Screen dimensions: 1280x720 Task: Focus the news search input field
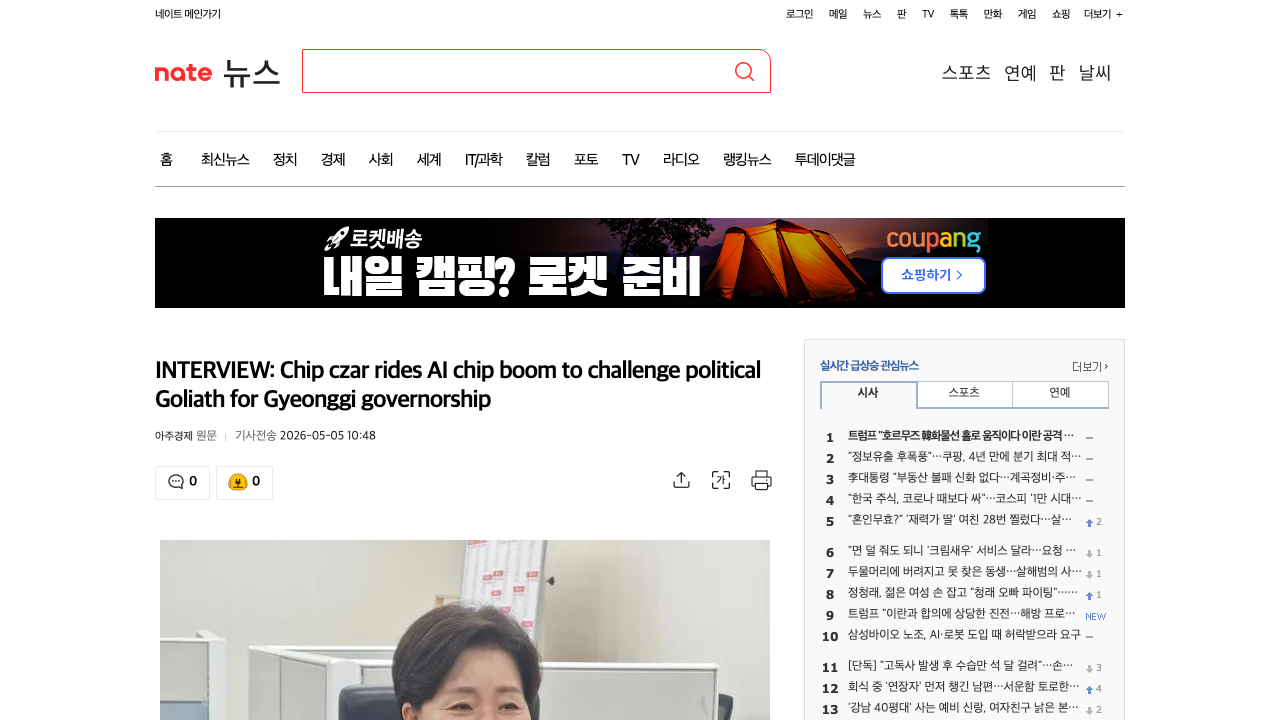[x=516, y=71]
